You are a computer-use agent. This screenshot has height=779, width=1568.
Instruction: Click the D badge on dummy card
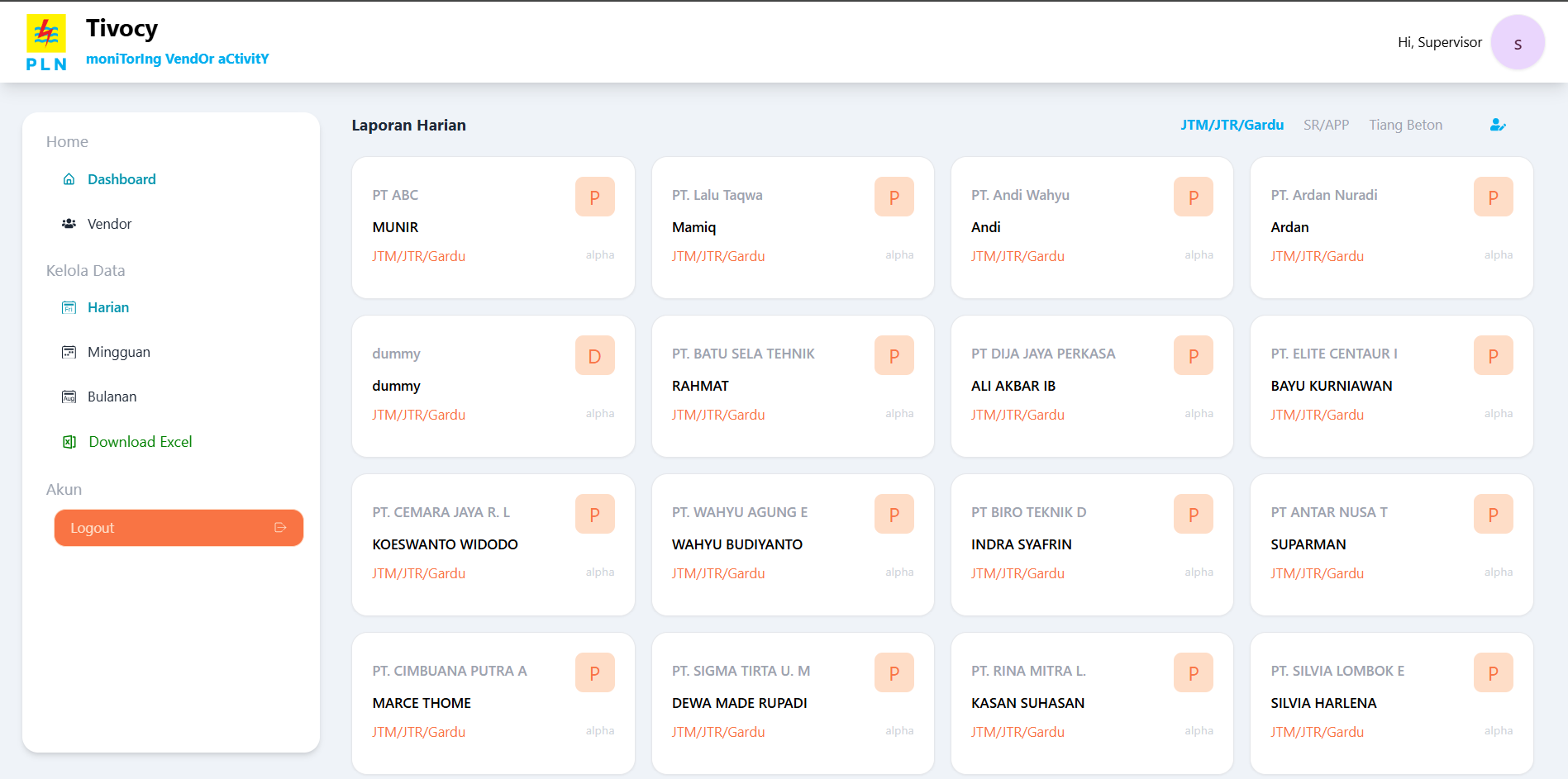click(x=594, y=356)
